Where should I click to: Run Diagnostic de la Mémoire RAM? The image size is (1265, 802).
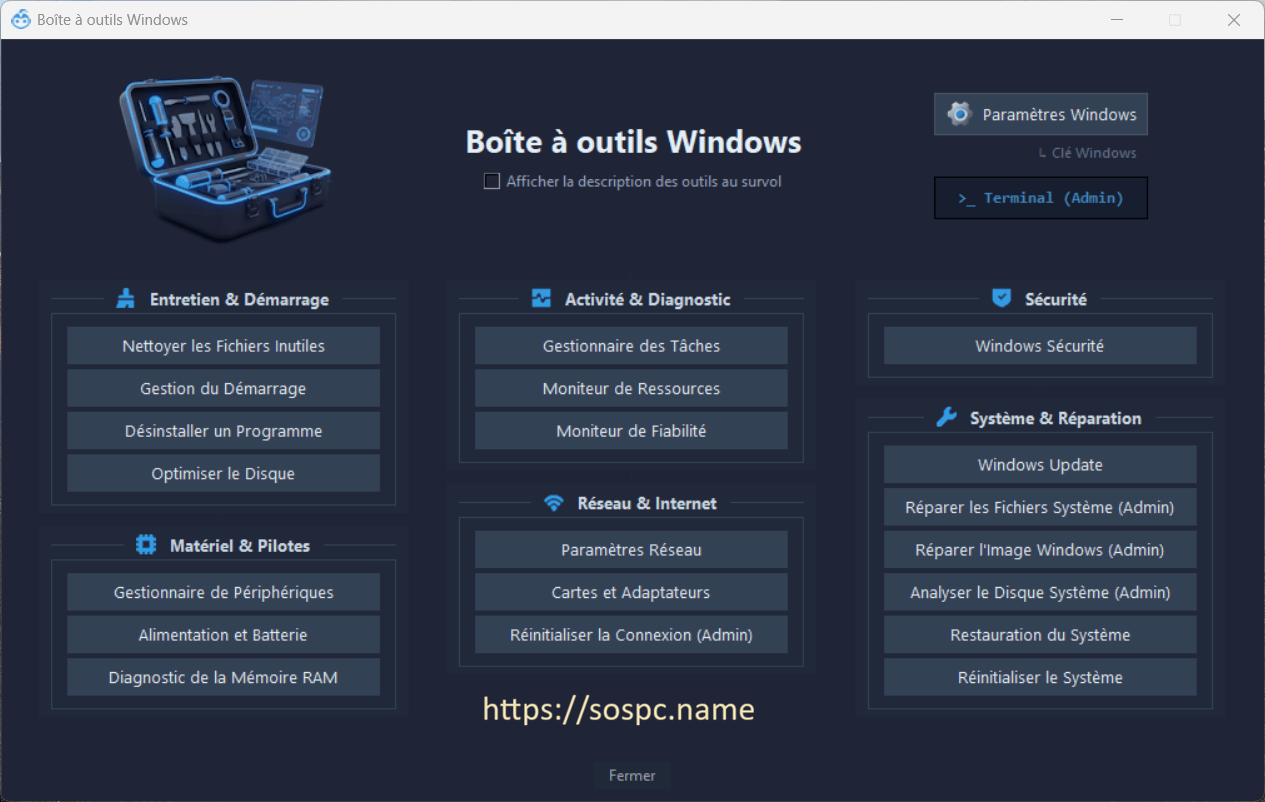tap(223, 677)
